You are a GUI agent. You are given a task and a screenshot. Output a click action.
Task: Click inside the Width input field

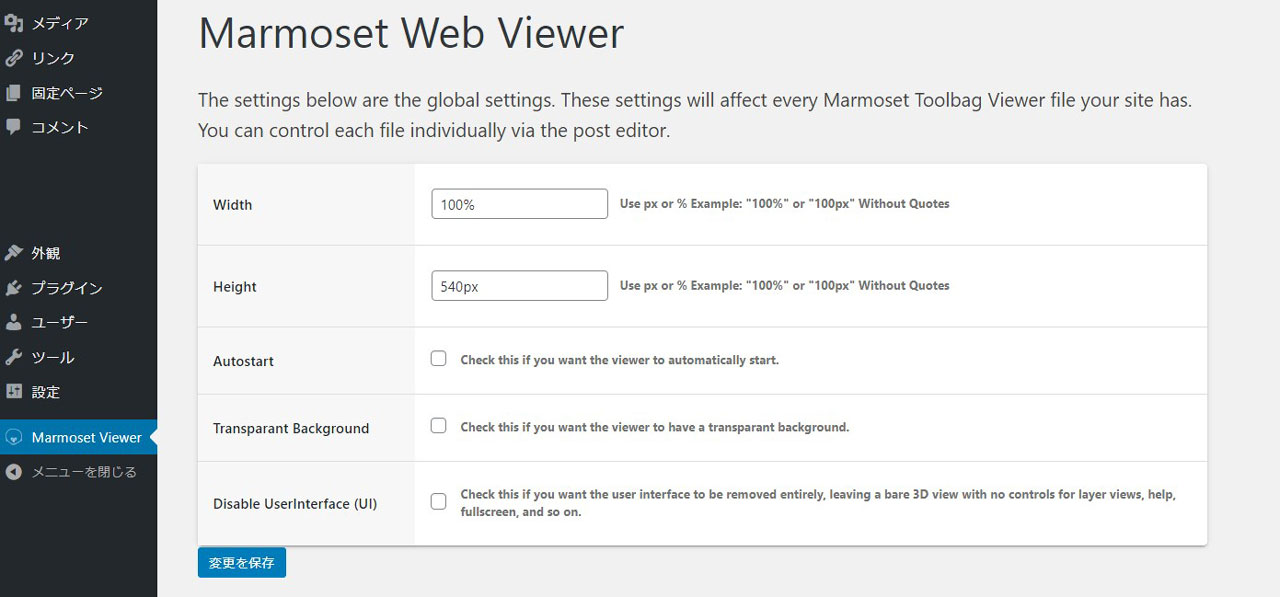pos(518,203)
